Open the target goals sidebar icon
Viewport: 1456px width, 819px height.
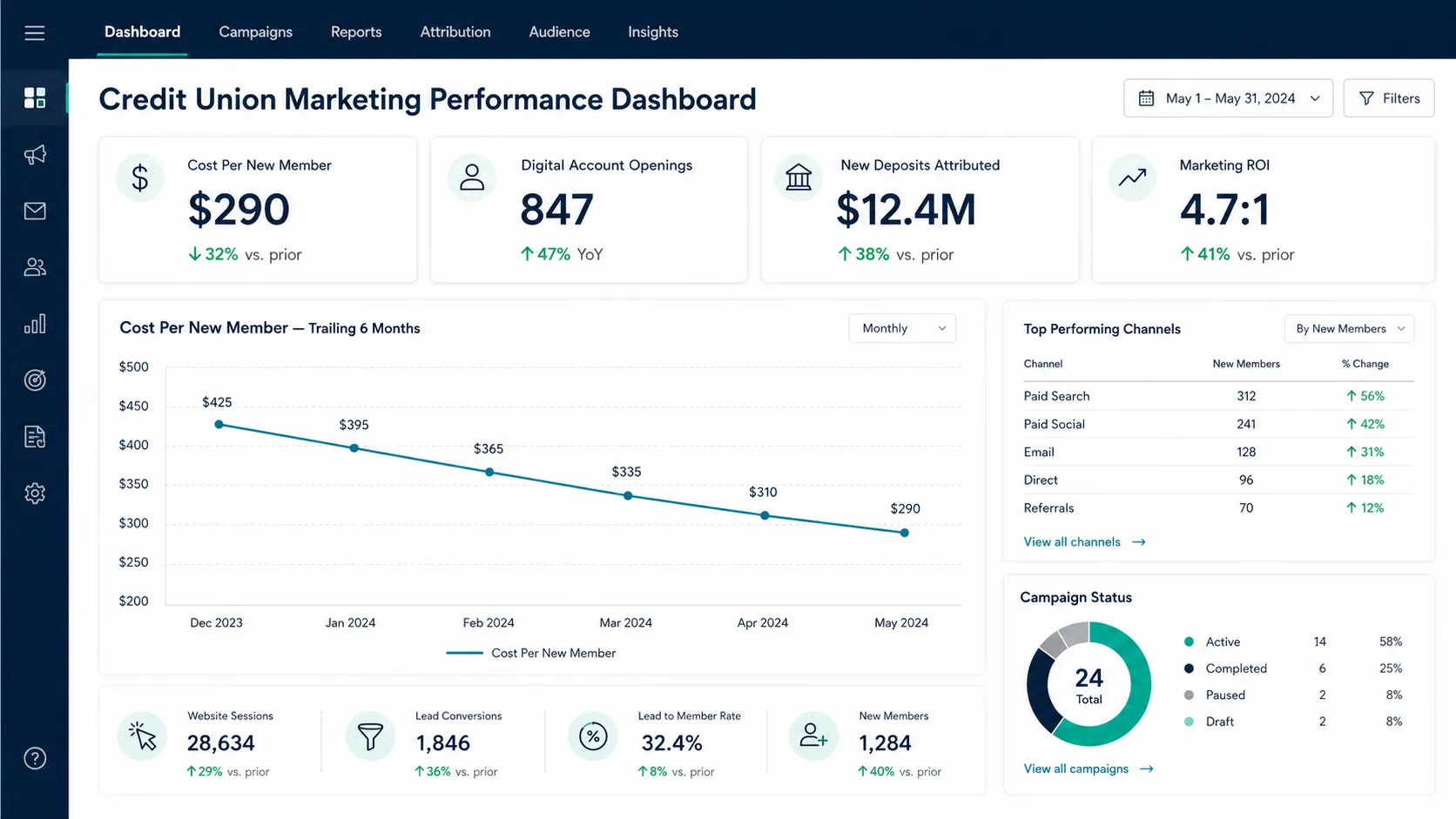pyautogui.click(x=35, y=380)
